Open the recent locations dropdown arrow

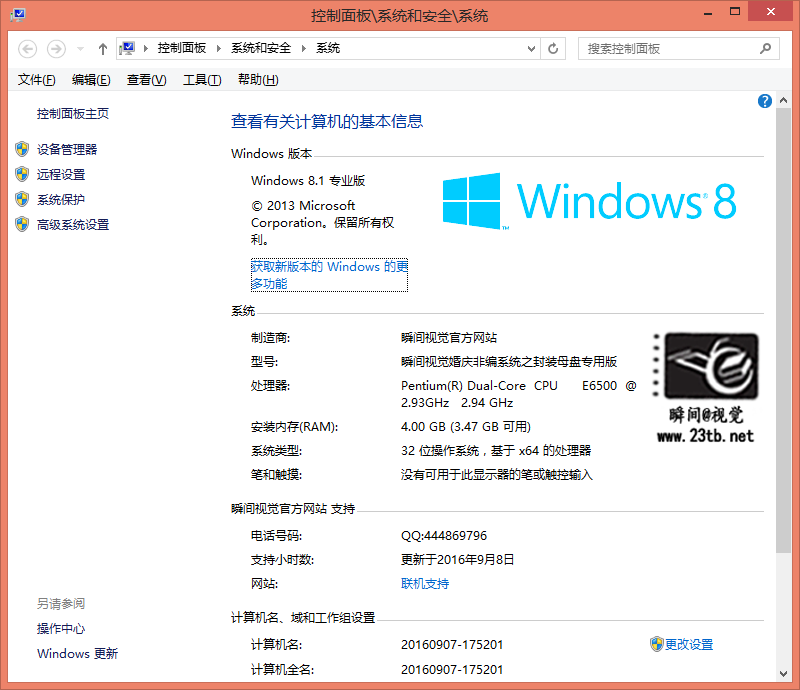80,49
